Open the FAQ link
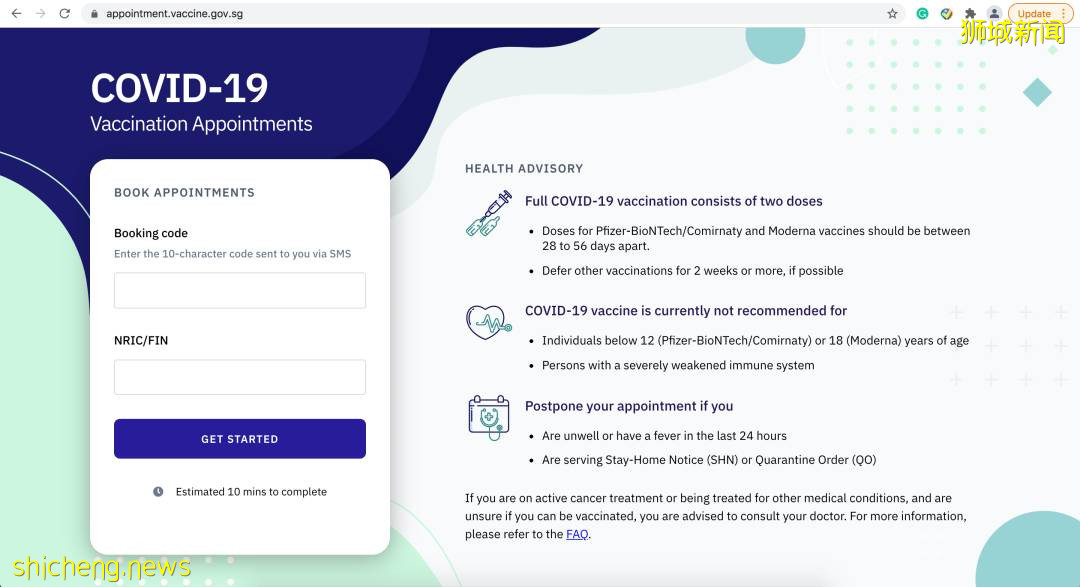Viewport: 1080px width, 587px height. [x=577, y=534]
